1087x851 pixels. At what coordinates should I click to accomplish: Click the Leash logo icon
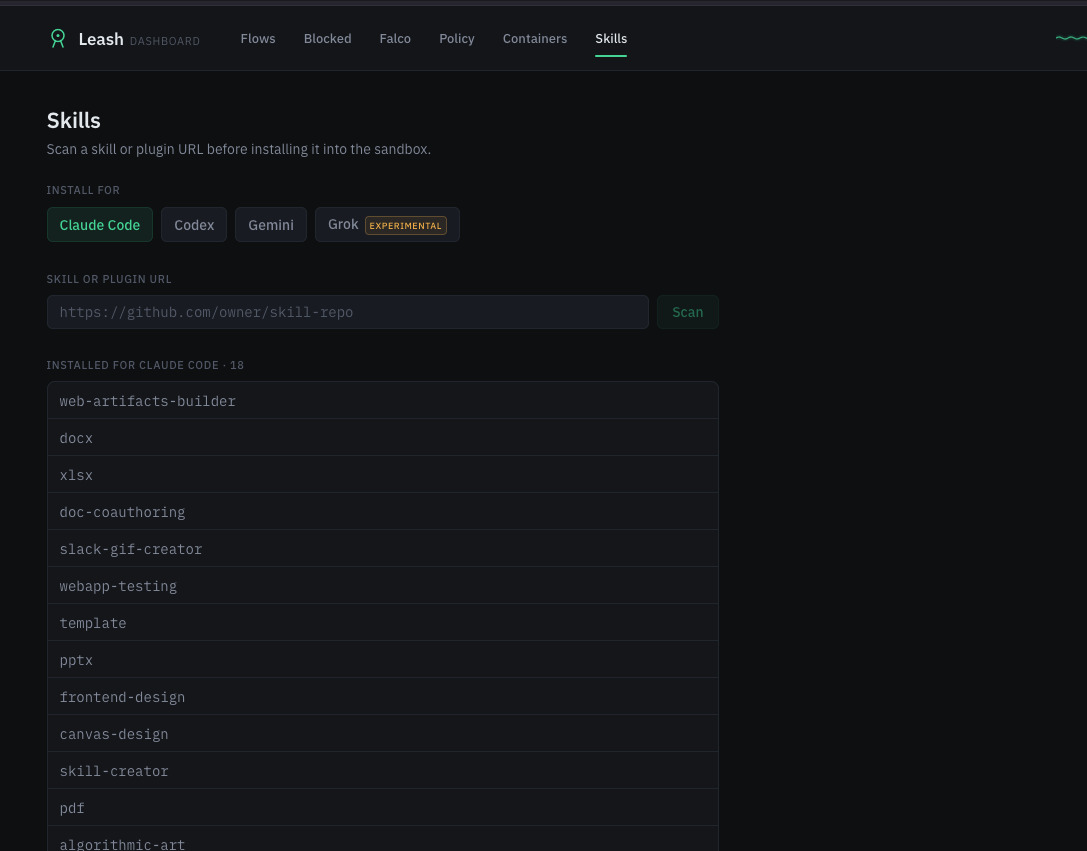coord(58,39)
